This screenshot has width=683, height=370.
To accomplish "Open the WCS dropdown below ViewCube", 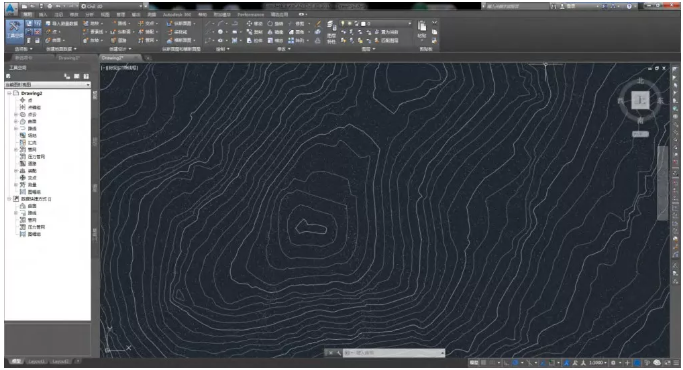I will [x=640, y=134].
